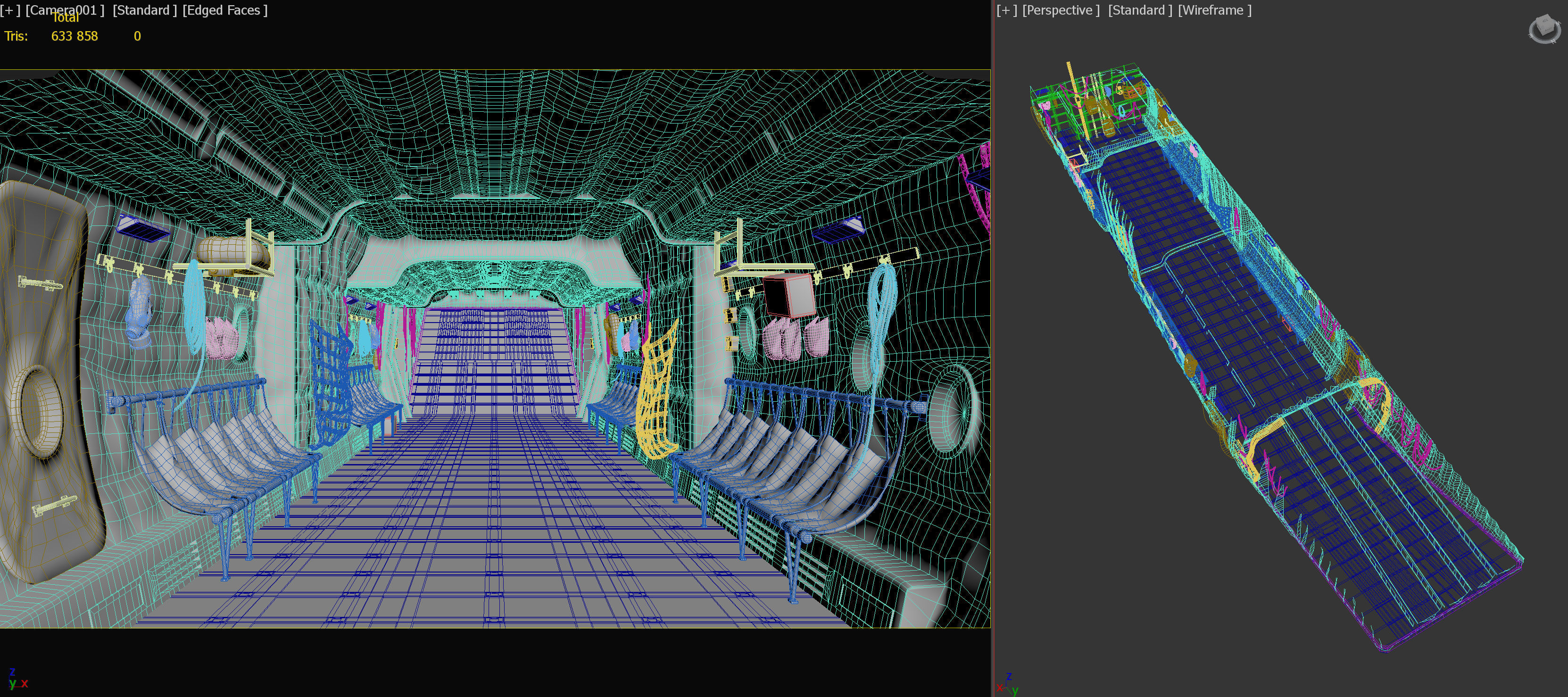Click Standard label in Perspective viewport
1568x697 pixels.
(1139, 10)
